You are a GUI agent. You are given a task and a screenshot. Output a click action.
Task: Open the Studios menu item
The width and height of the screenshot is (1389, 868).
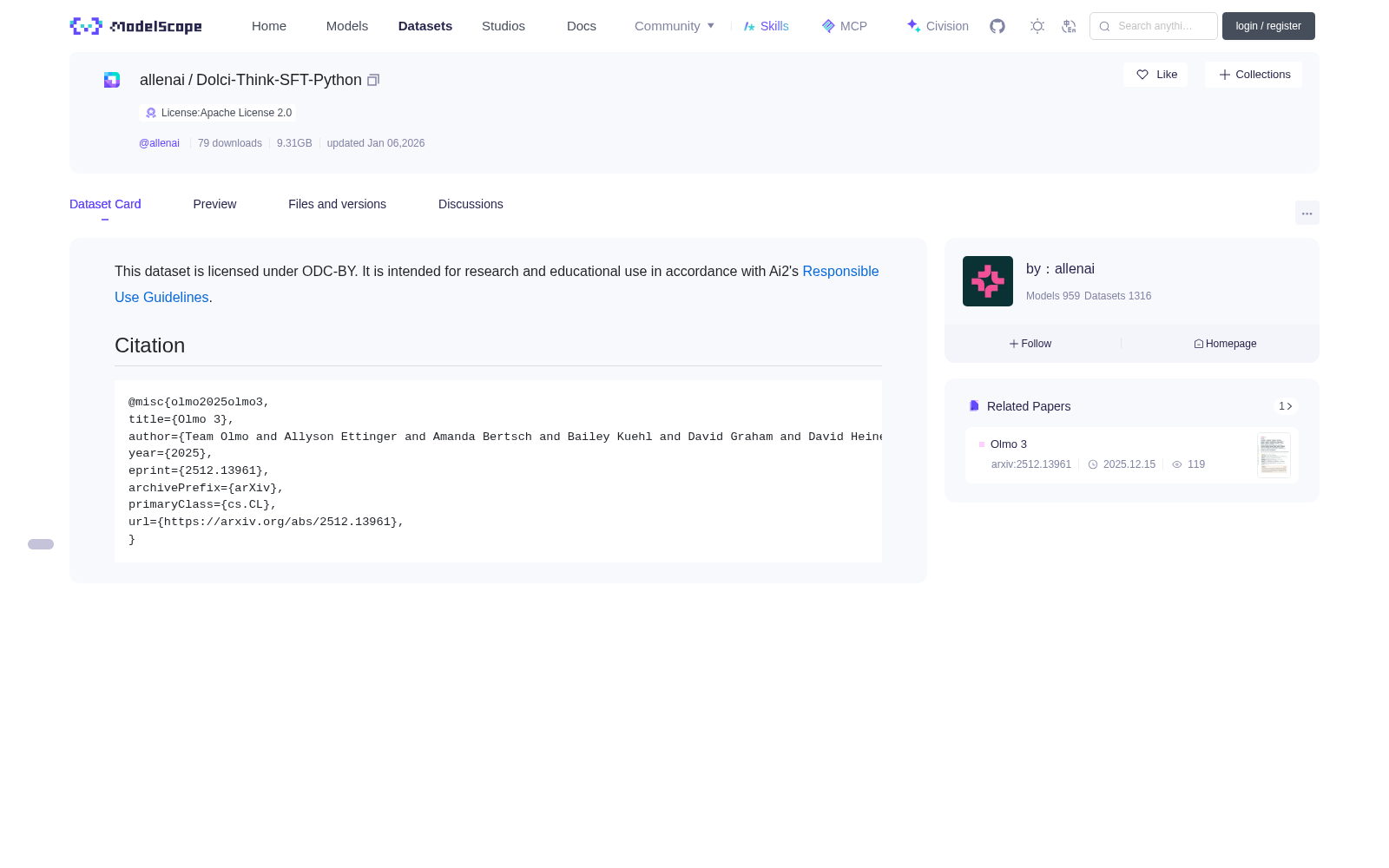point(504,26)
